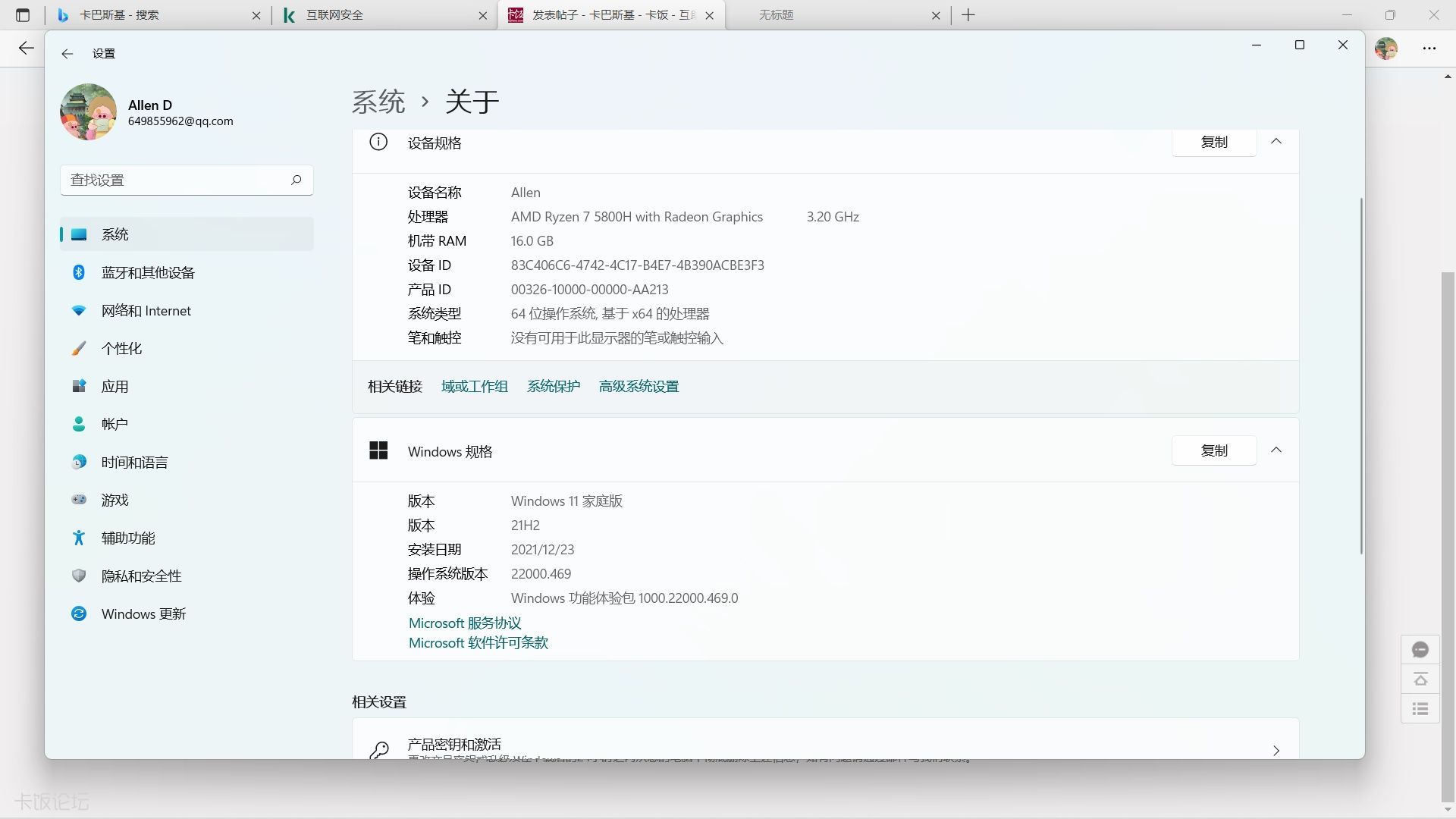Open Windows 更新 settings
Image resolution: width=1456 pixels, height=819 pixels.
(x=187, y=613)
